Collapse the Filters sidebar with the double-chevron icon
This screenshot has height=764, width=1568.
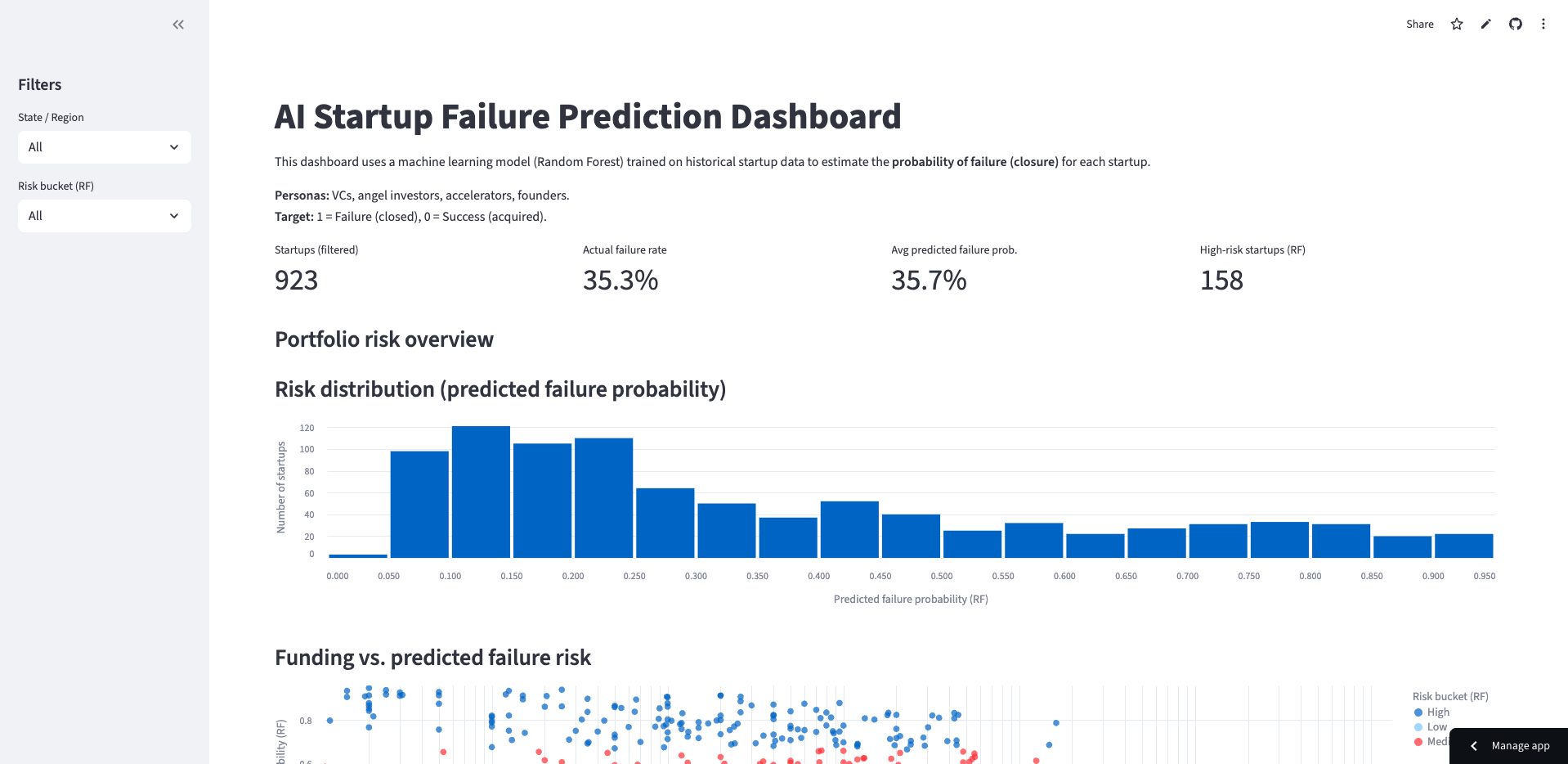click(x=177, y=24)
